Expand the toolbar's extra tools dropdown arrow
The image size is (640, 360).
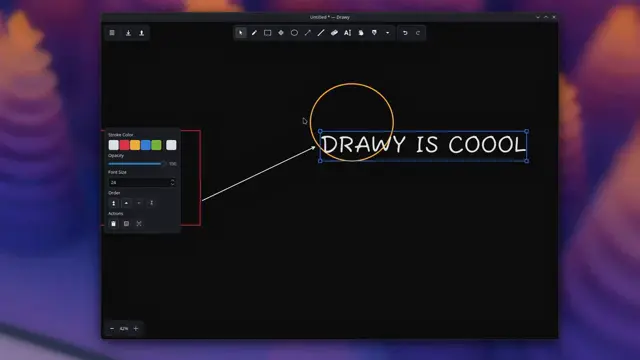point(387,33)
